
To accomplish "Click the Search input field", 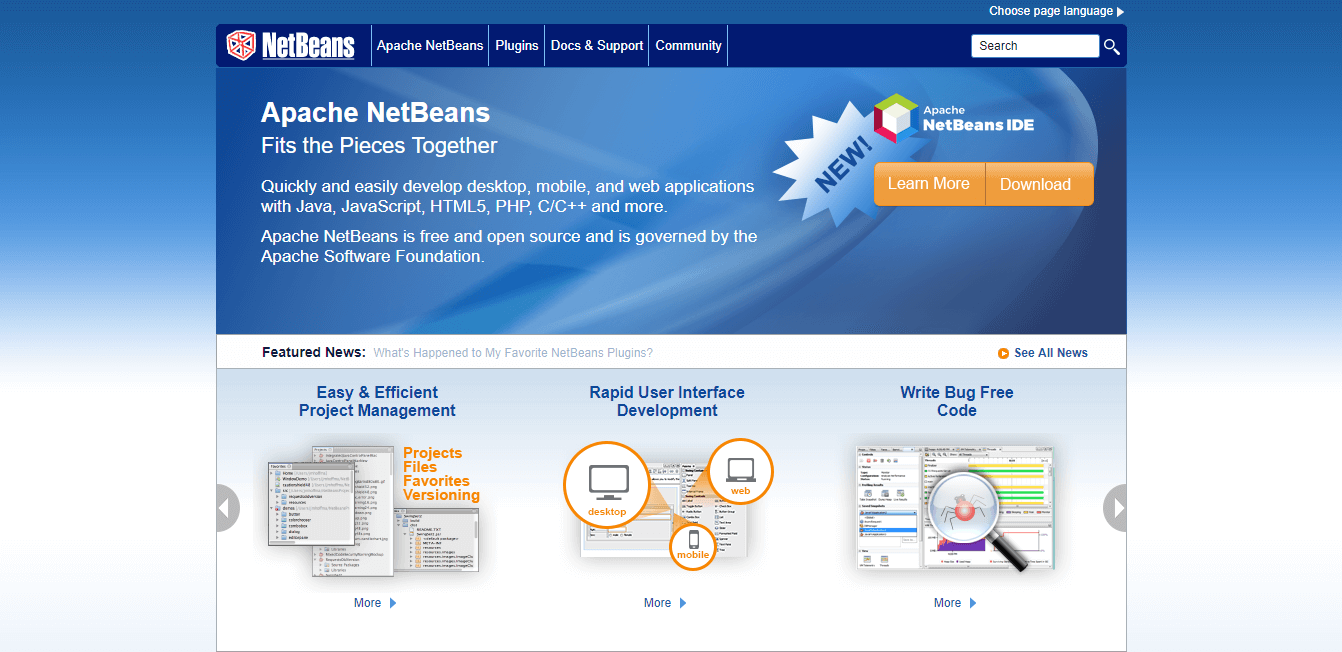I will pos(1035,46).
